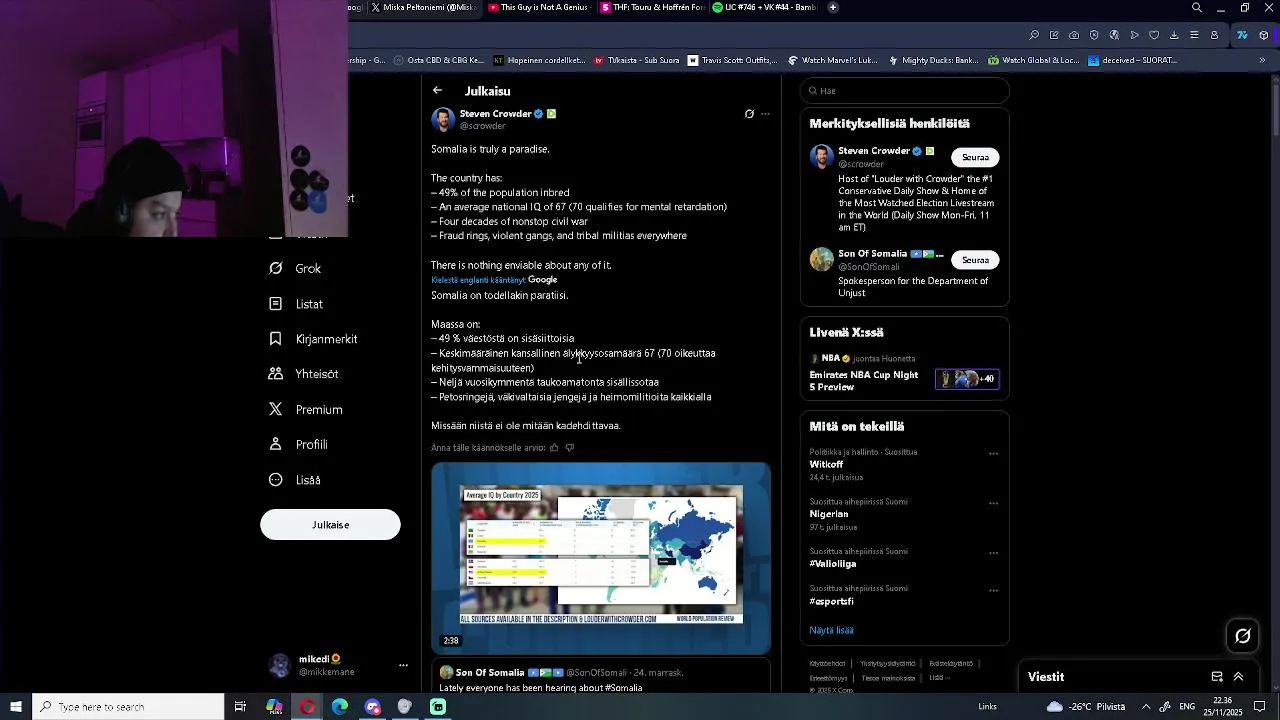Image resolution: width=1280 pixels, height=720 pixels.
Task: Expand the hidden bookmarks chevron
Action: (1262, 60)
